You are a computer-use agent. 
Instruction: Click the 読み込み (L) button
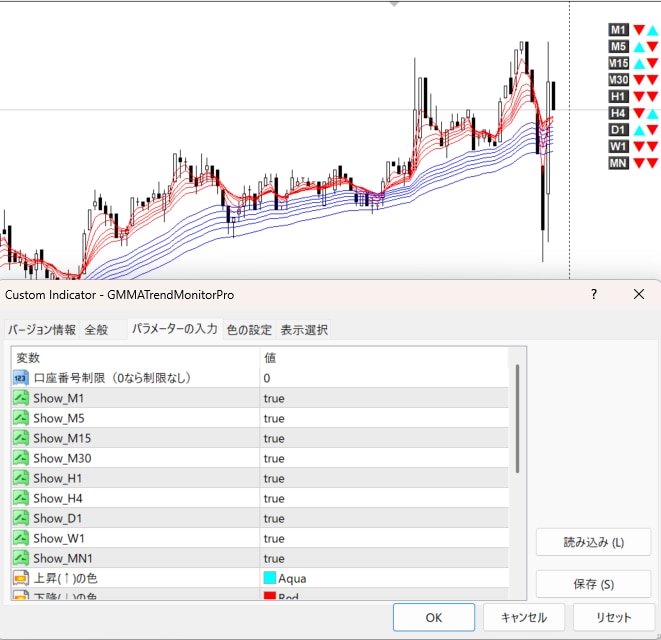pos(594,542)
